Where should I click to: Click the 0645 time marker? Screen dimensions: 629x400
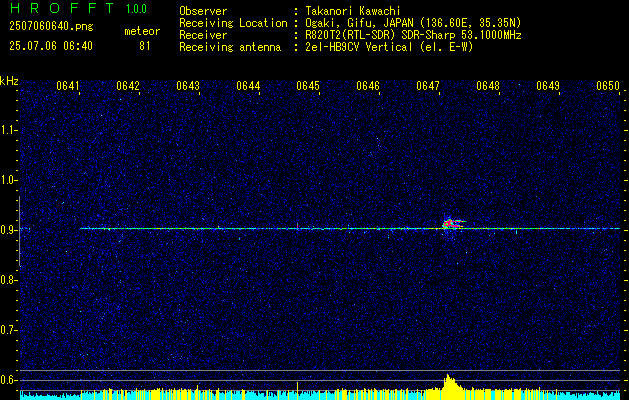pyautogui.click(x=308, y=86)
